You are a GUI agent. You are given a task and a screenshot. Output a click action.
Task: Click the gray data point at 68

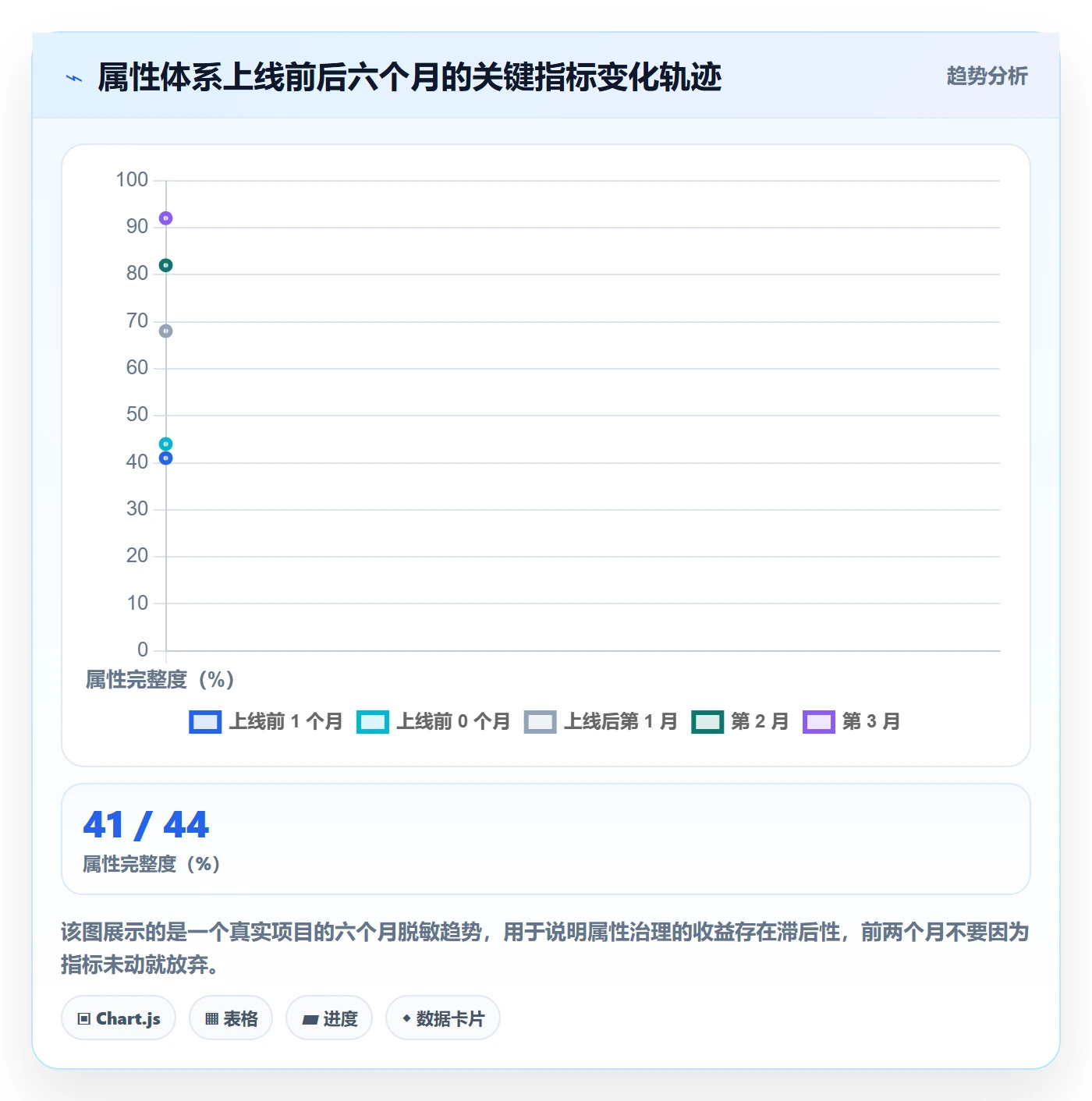(x=165, y=331)
